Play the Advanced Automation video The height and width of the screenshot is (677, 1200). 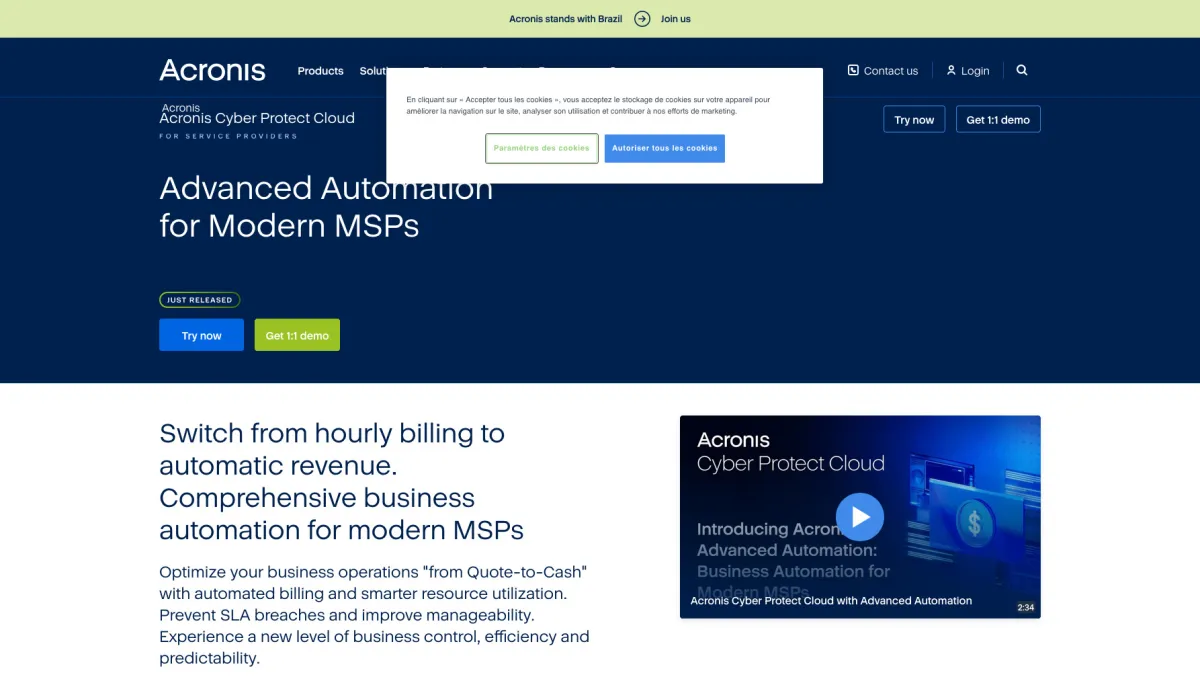click(x=860, y=517)
